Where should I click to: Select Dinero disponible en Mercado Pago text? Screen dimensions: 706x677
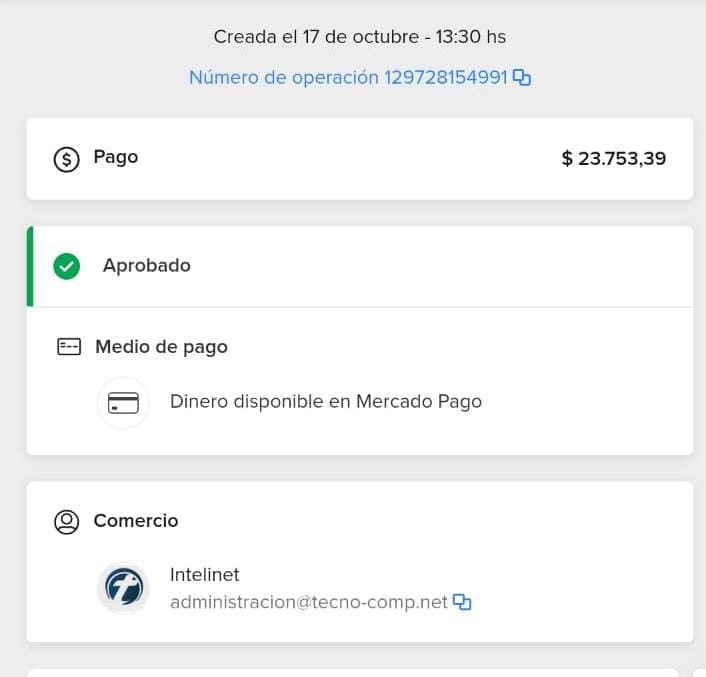coord(325,402)
